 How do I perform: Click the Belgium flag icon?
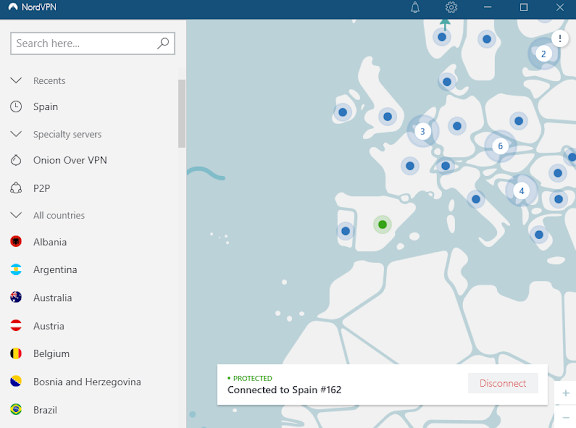[x=16, y=353]
